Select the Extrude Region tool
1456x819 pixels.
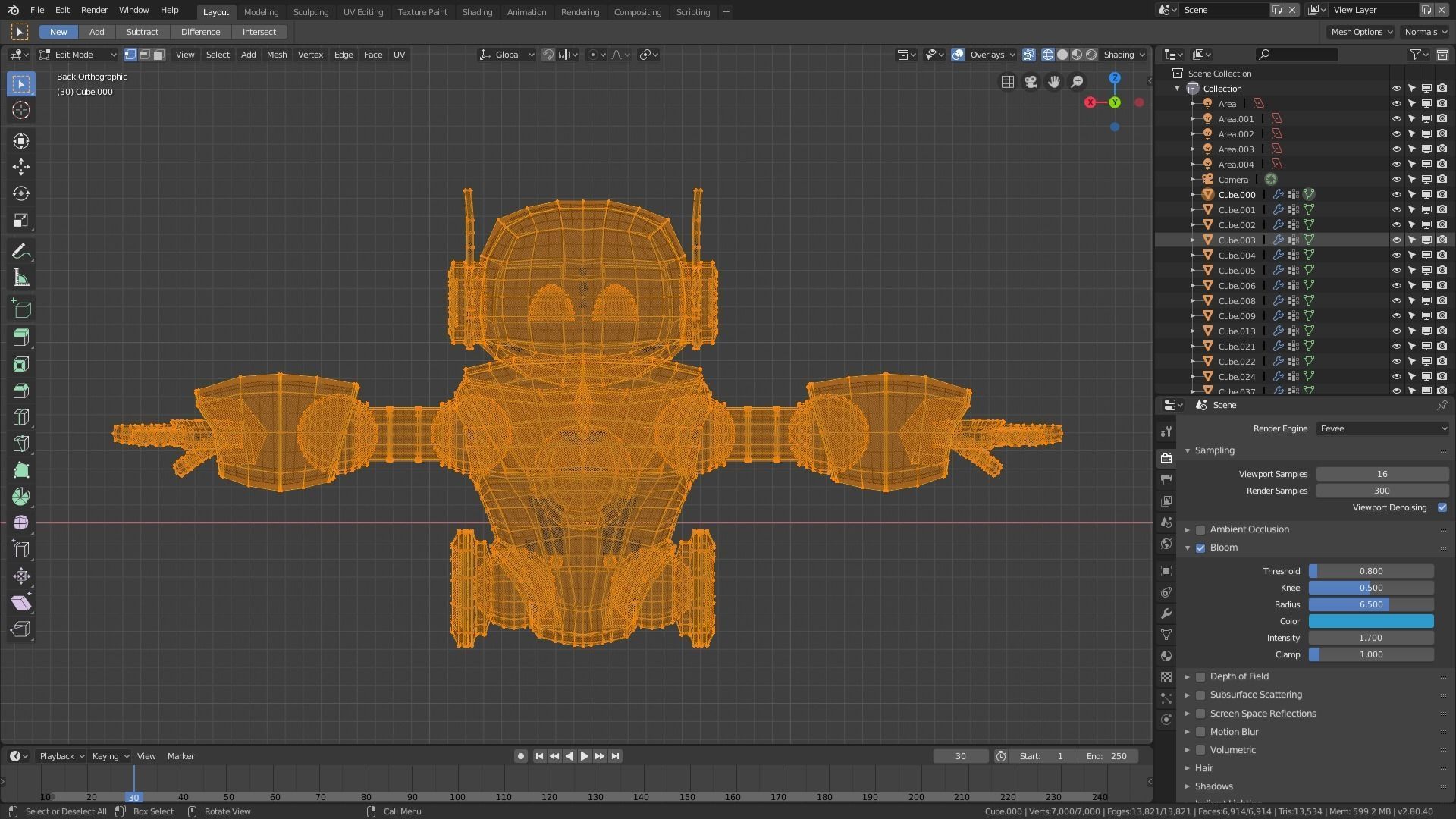pos(21,337)
